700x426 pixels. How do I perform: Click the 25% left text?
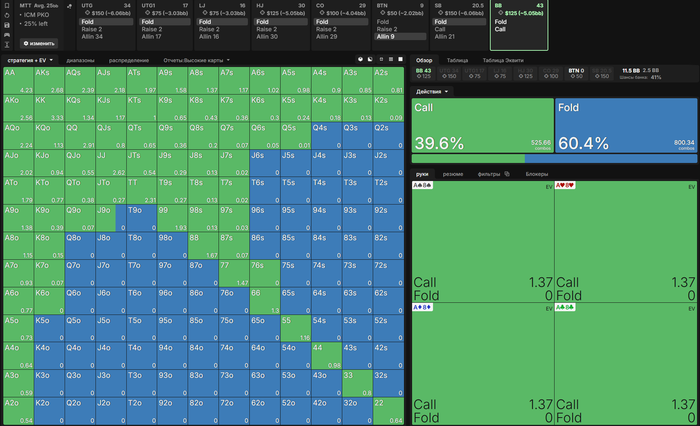point(36,24)
